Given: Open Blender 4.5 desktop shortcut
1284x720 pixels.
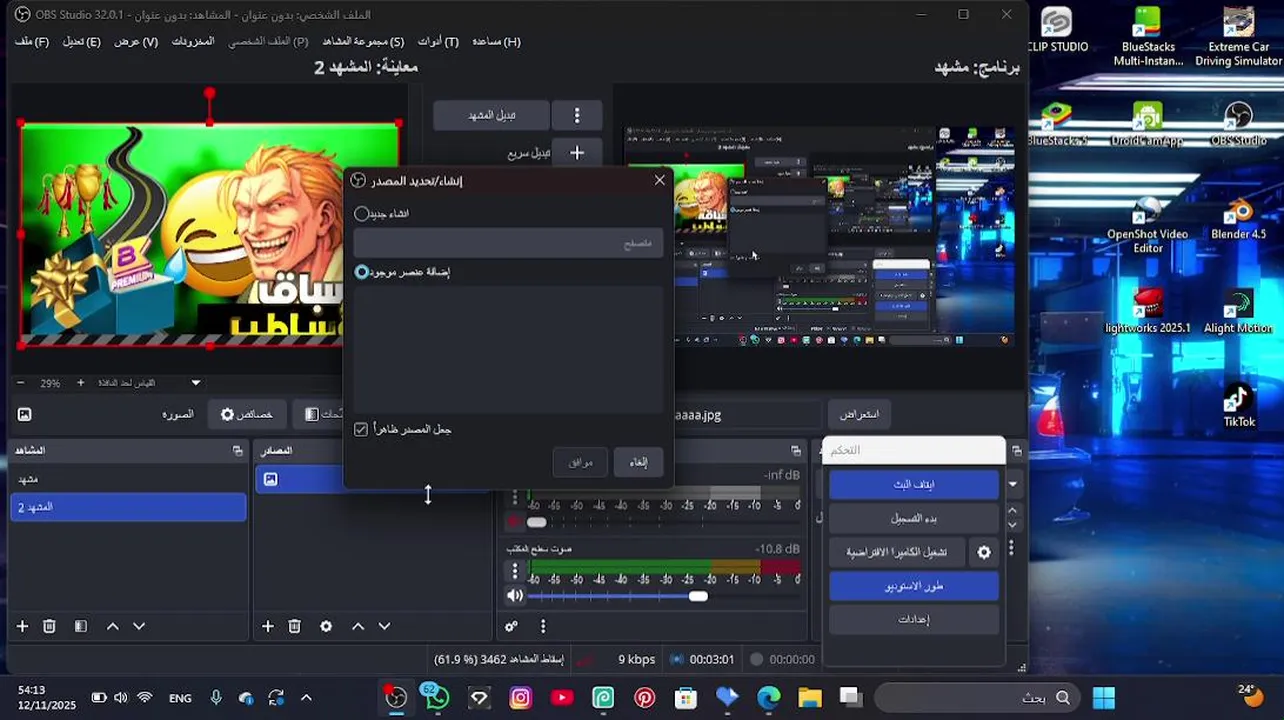Looking at the screenshot, I should [1238, 221].
